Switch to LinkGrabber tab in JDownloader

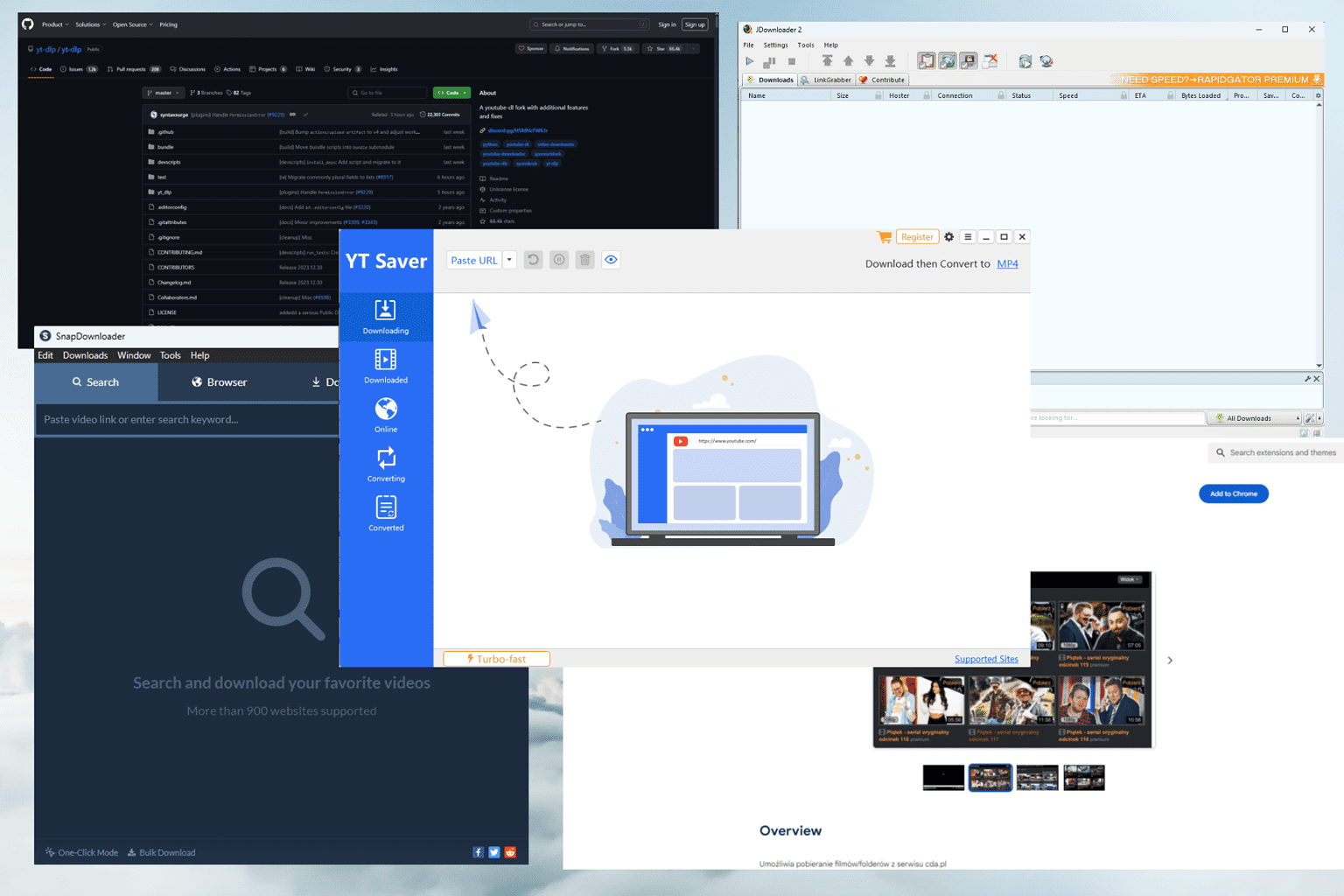(x=825, y=80)
